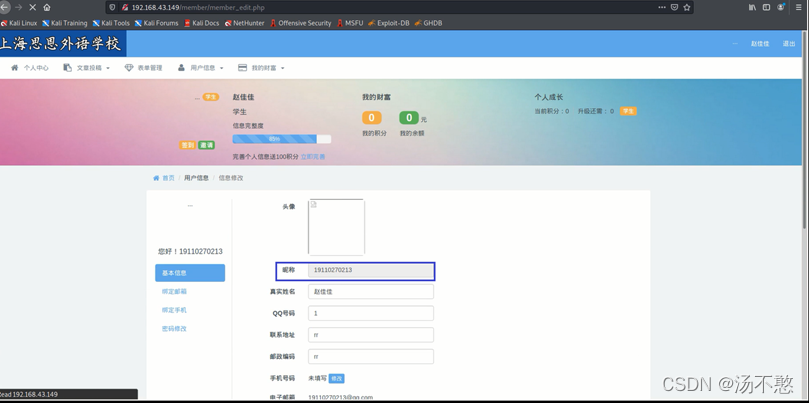Open the MSFU bookmark

click(350, 23)
